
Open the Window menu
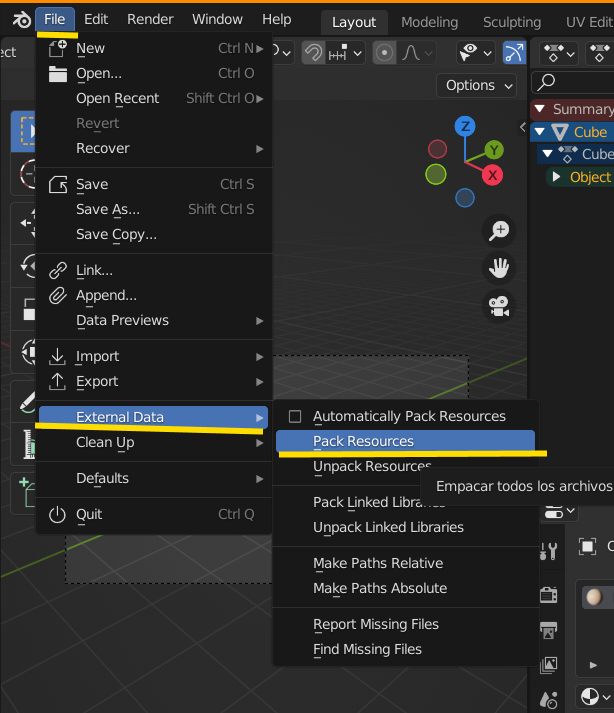[217, 20]
